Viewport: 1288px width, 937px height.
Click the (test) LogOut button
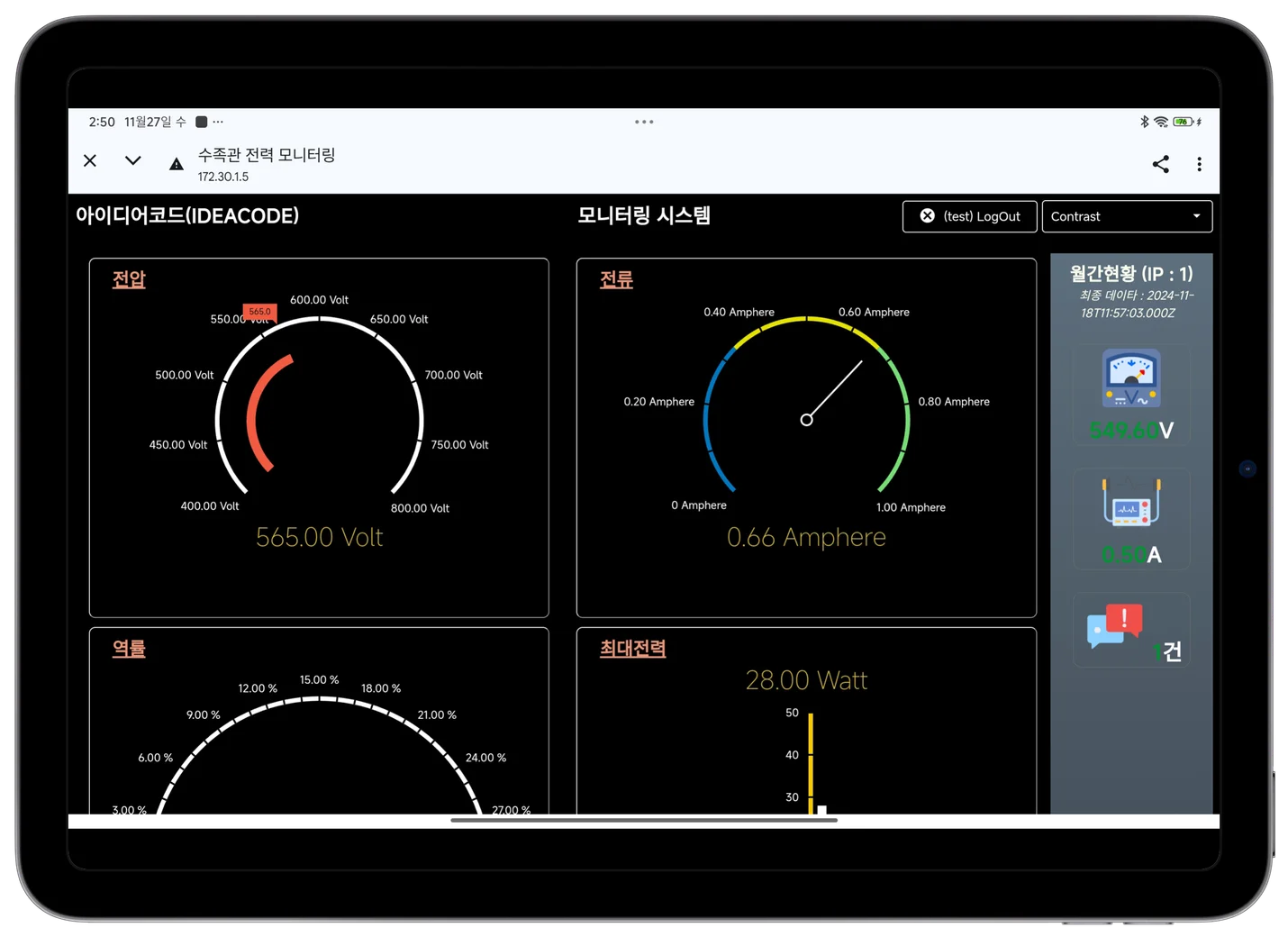pos(969,216)
